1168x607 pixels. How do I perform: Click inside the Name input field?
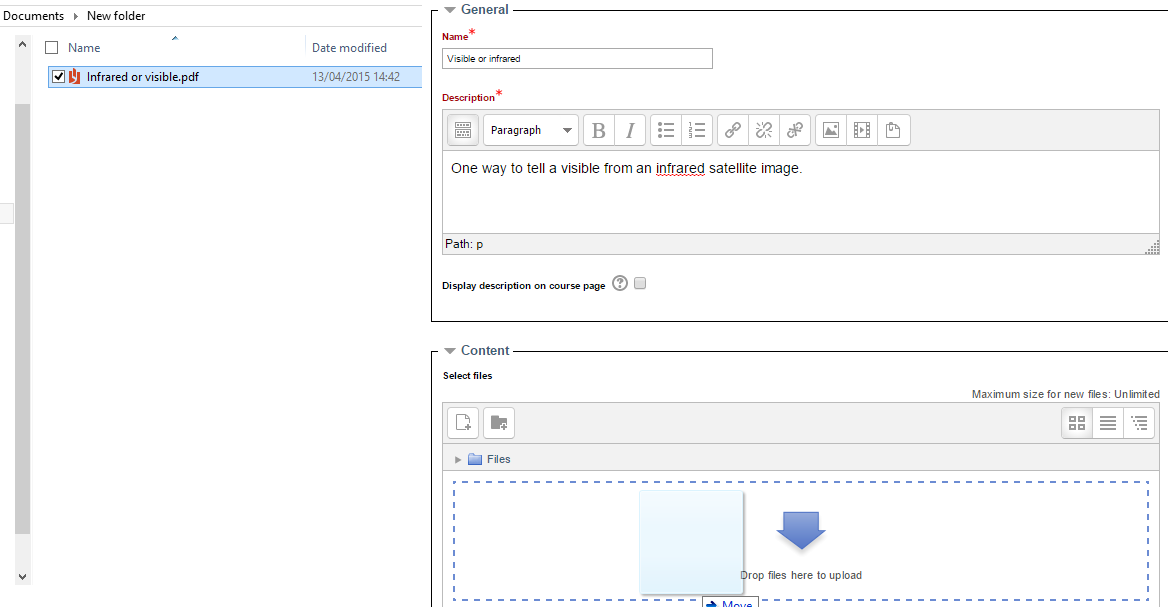577,58
